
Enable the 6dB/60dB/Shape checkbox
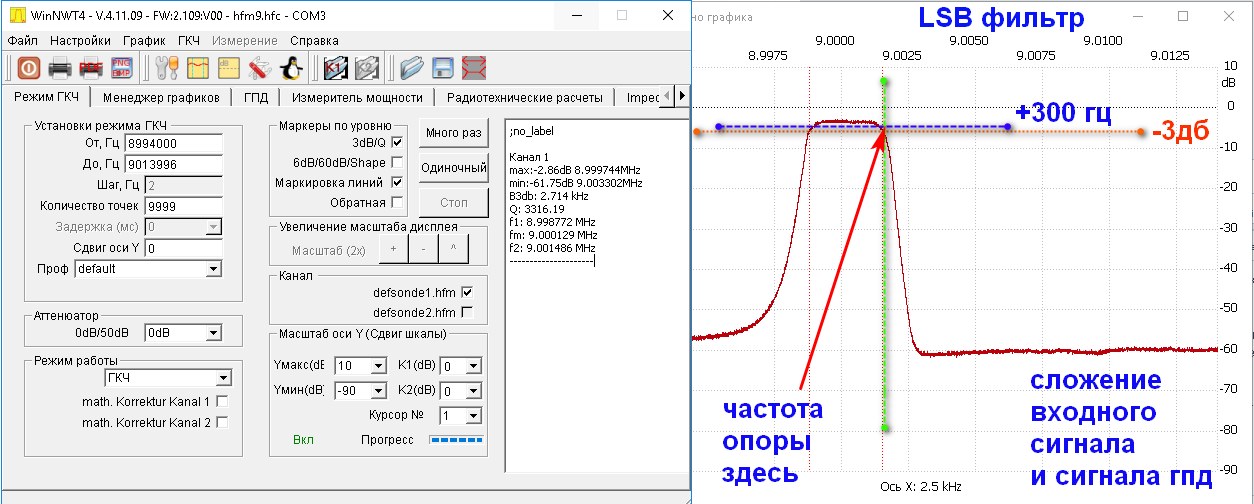(397, 163)
